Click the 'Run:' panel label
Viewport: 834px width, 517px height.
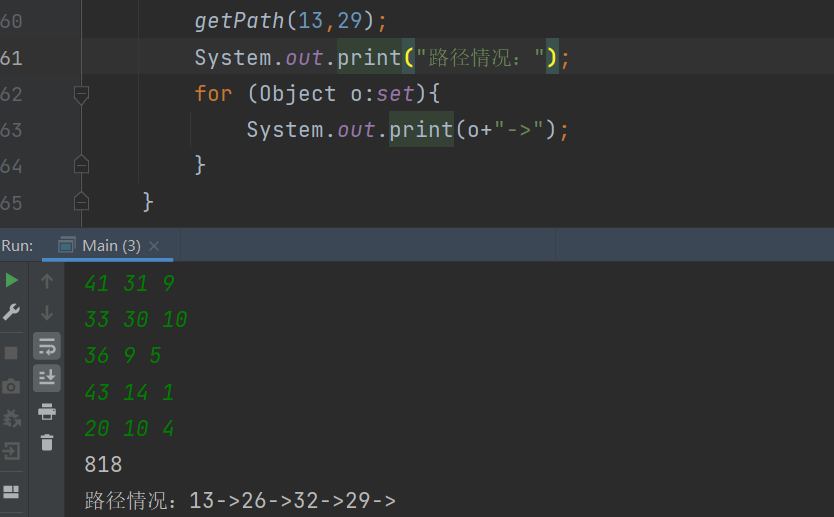[17, 246]
